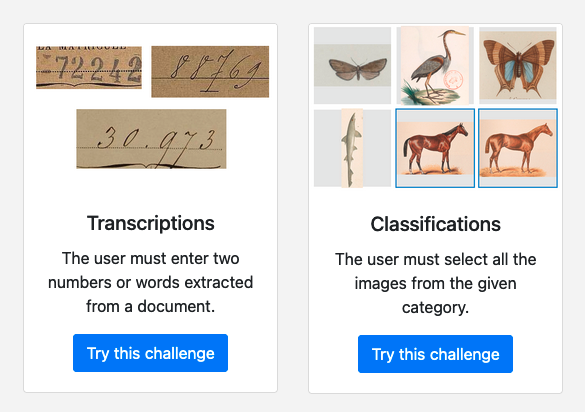The width and height of the screenshot is (585, 412).
Task: Click the gray padding left of the shark
Action: coord(328,148)
